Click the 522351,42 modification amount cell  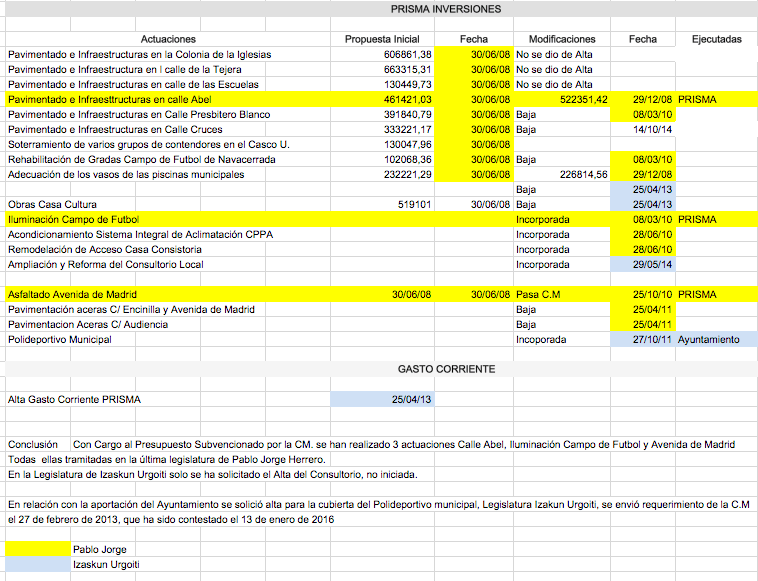(562, 100)
